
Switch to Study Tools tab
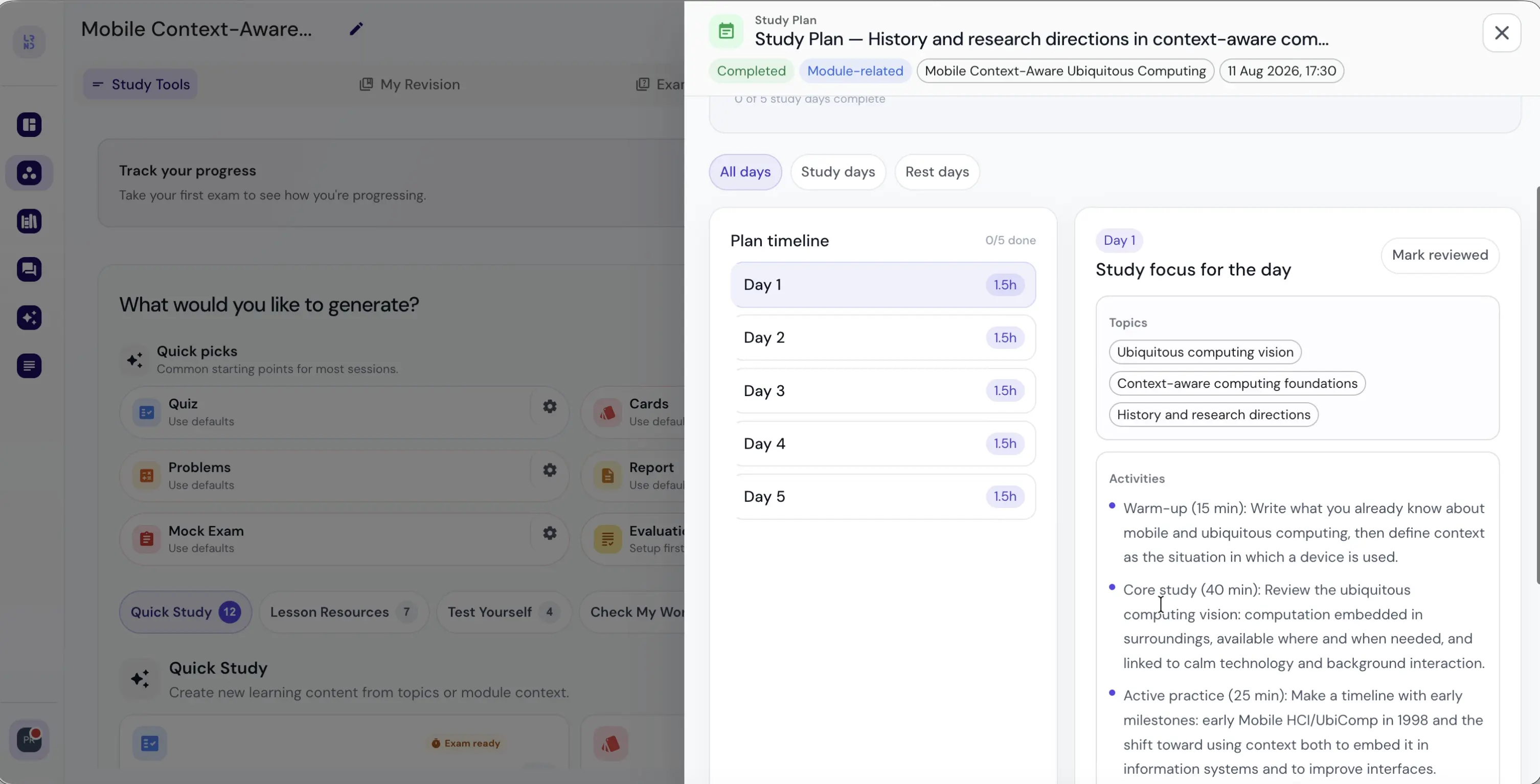(x=141, y=84)
